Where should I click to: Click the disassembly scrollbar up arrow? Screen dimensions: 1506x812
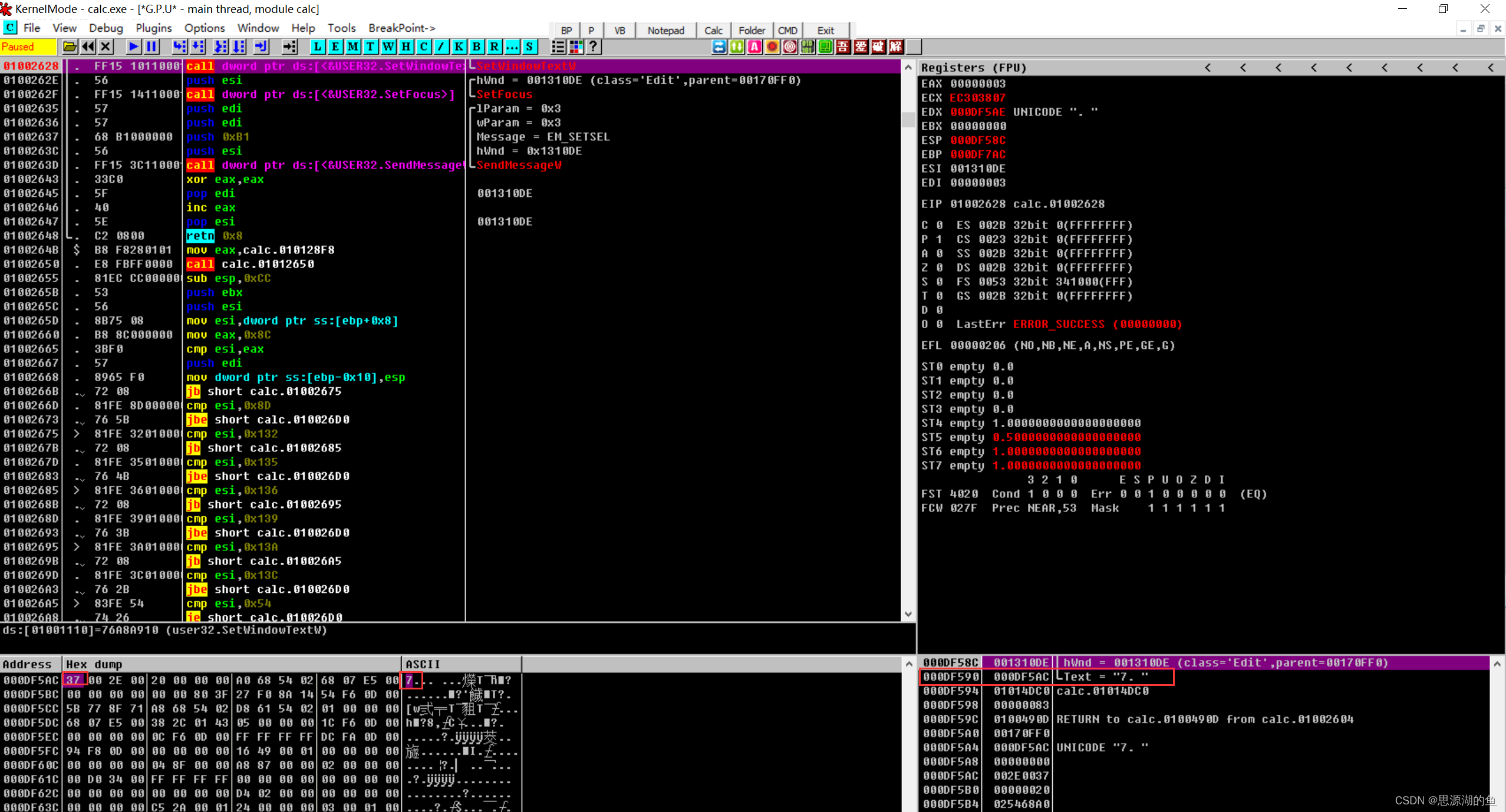[908, 67]
